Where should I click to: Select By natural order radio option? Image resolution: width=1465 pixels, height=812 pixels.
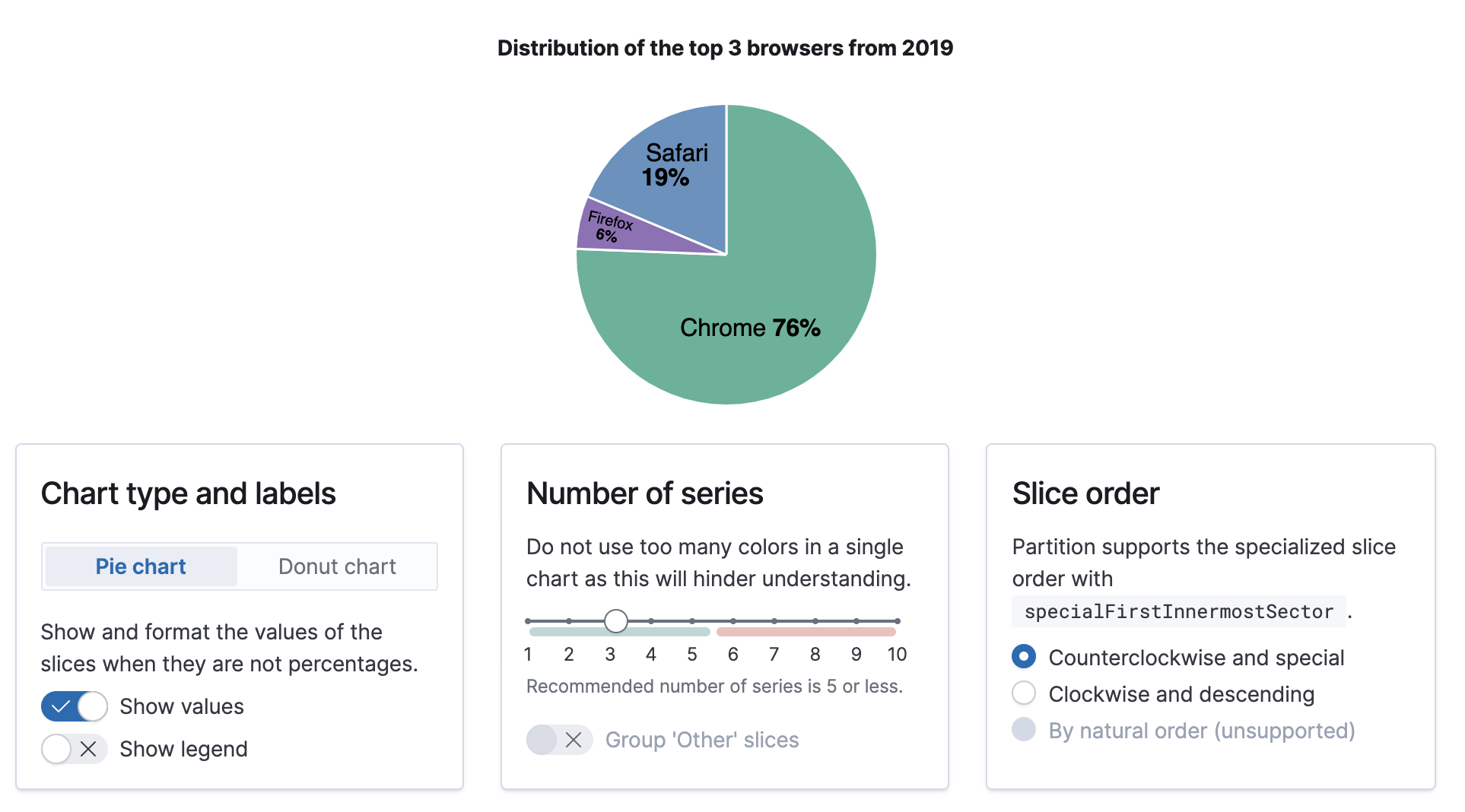pyautogui.click(x=1024, y=730)
